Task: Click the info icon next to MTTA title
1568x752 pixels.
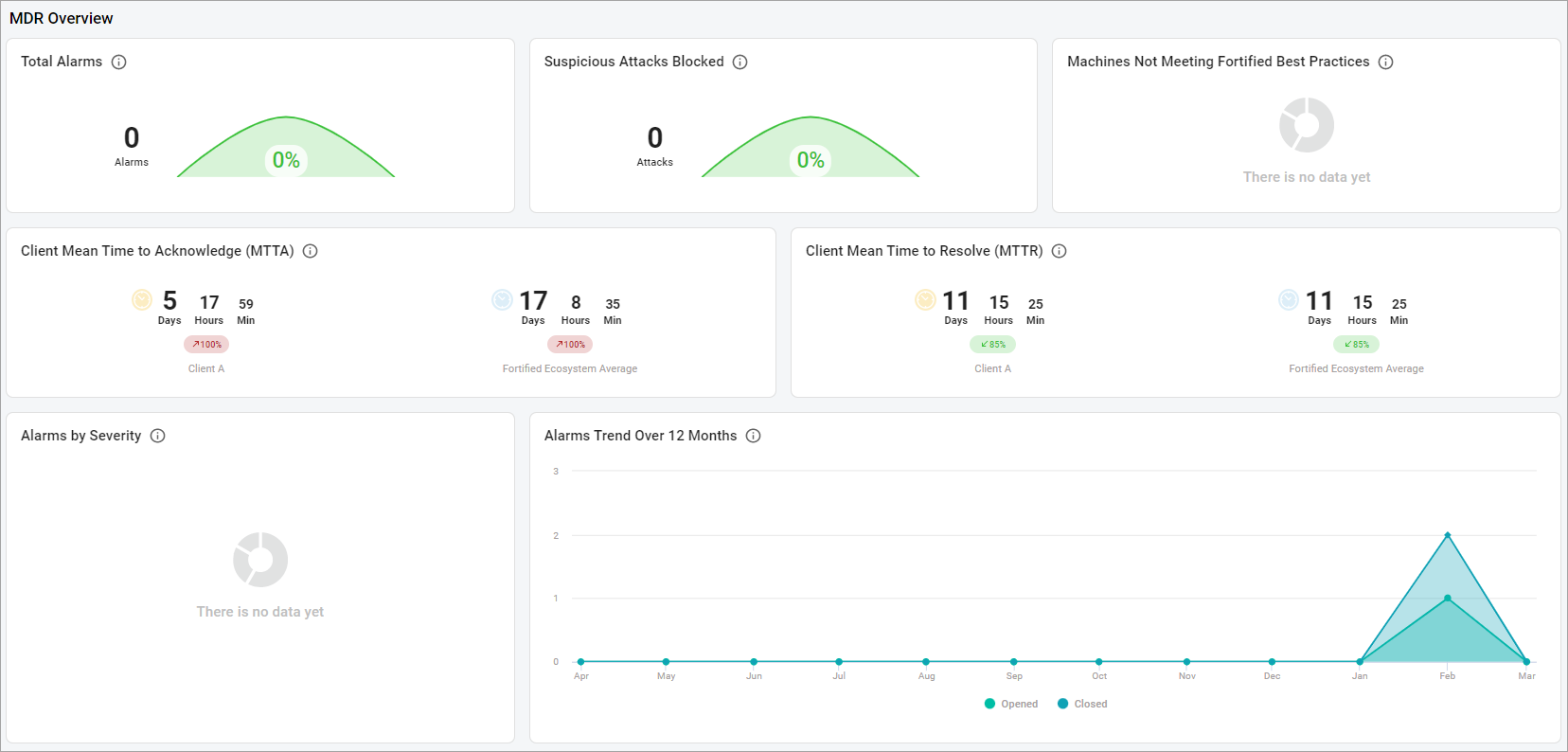Action: (310, 252)
